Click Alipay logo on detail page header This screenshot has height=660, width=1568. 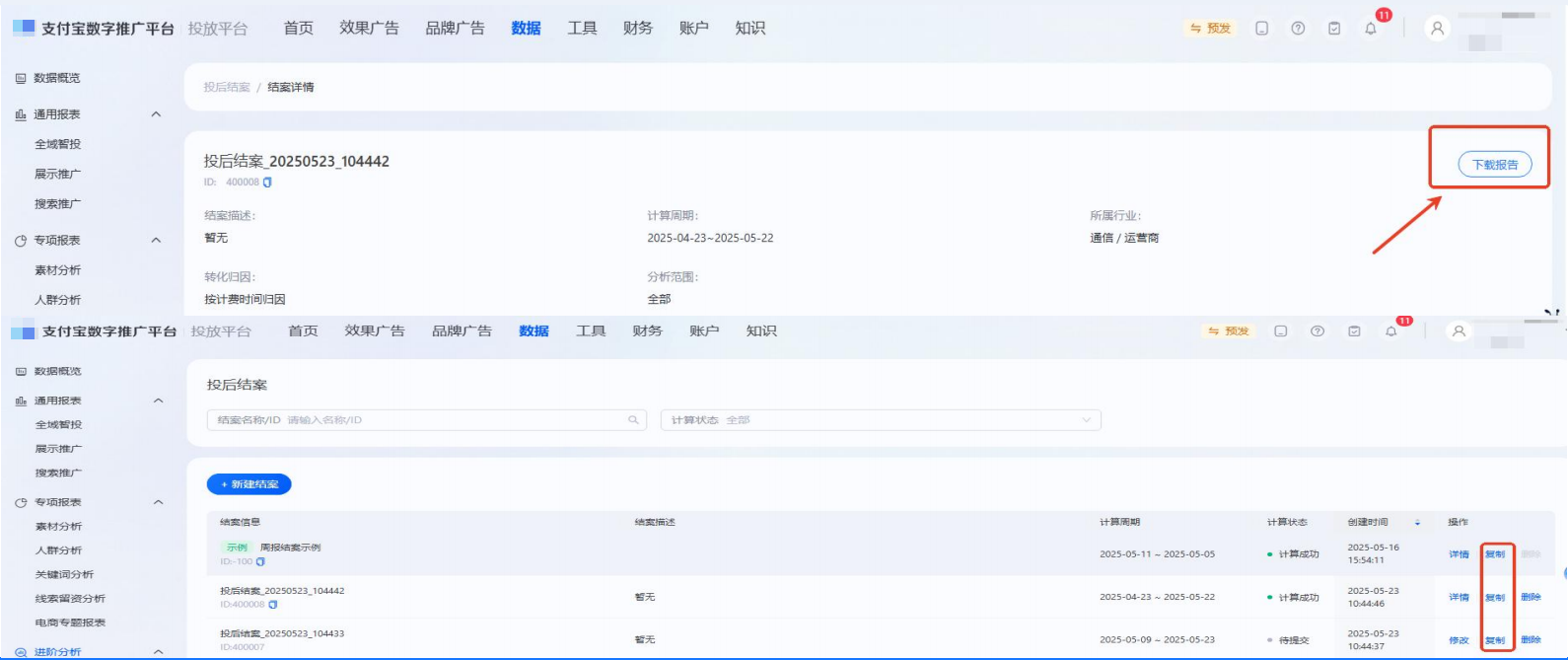point(24,28)
